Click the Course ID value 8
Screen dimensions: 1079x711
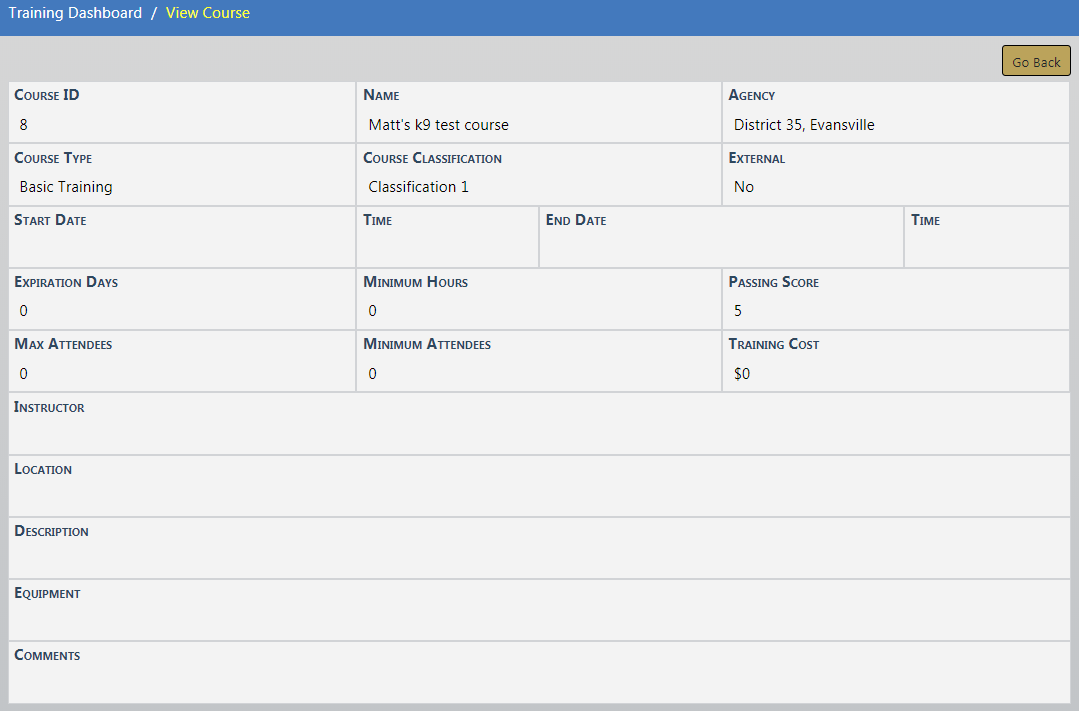click(24, 125)
